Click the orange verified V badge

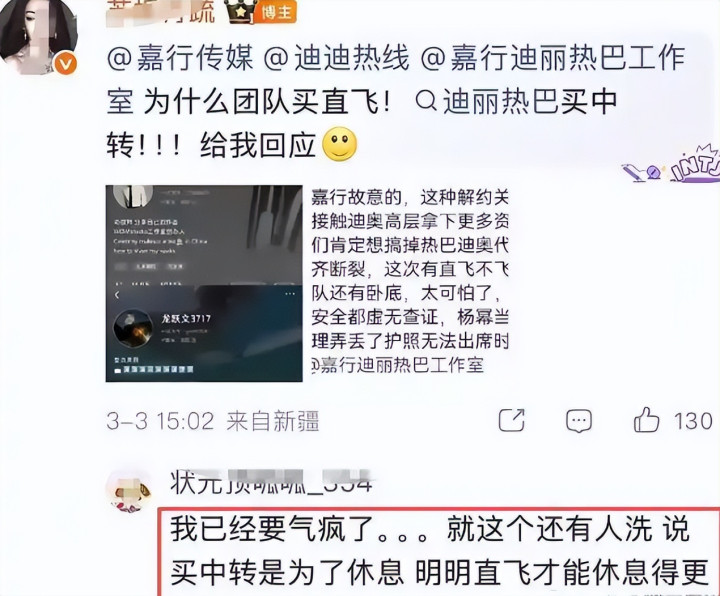(66, 64)
